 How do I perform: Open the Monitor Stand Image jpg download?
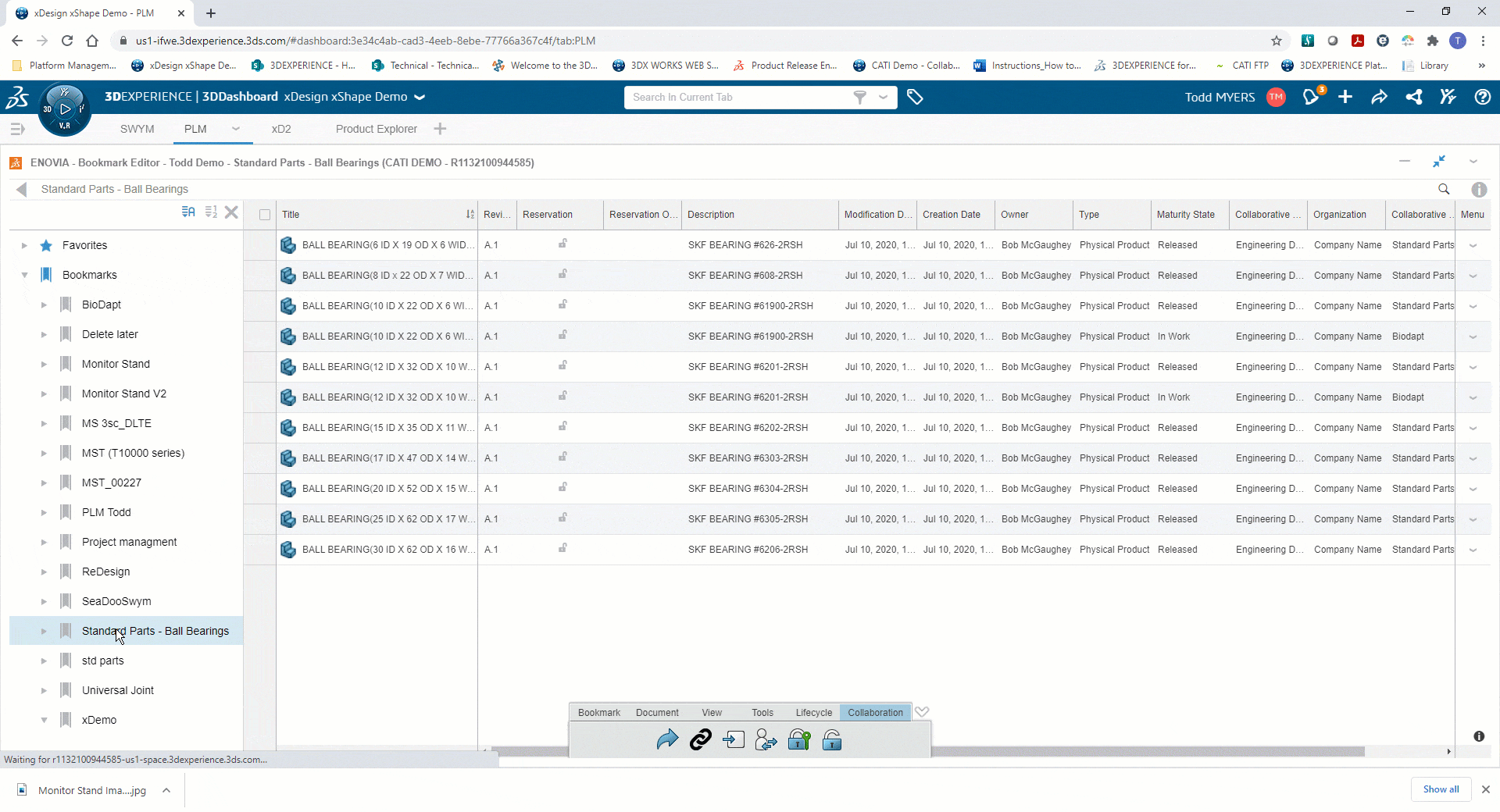[x=91, y=790]
